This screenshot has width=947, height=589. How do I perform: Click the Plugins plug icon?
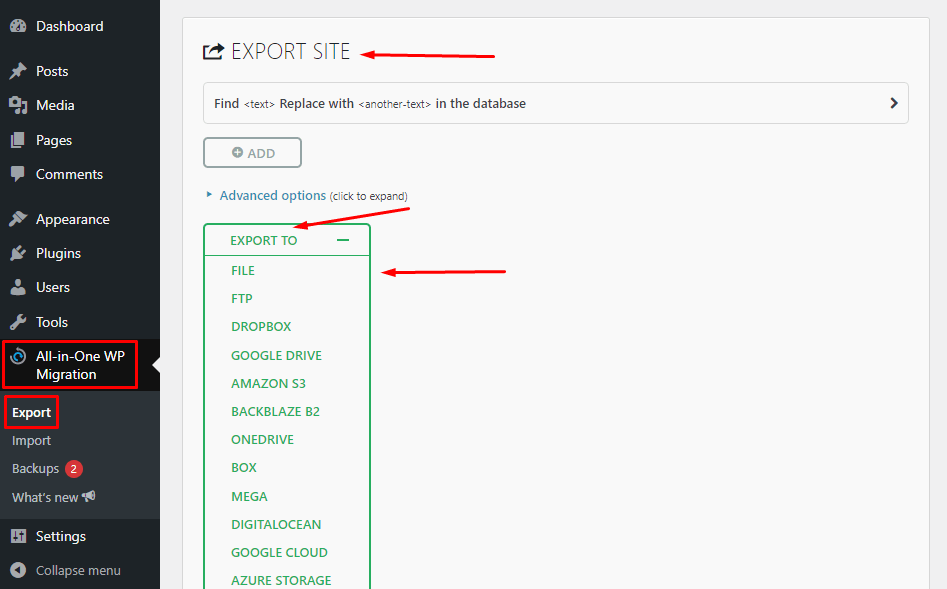point(18,253)
